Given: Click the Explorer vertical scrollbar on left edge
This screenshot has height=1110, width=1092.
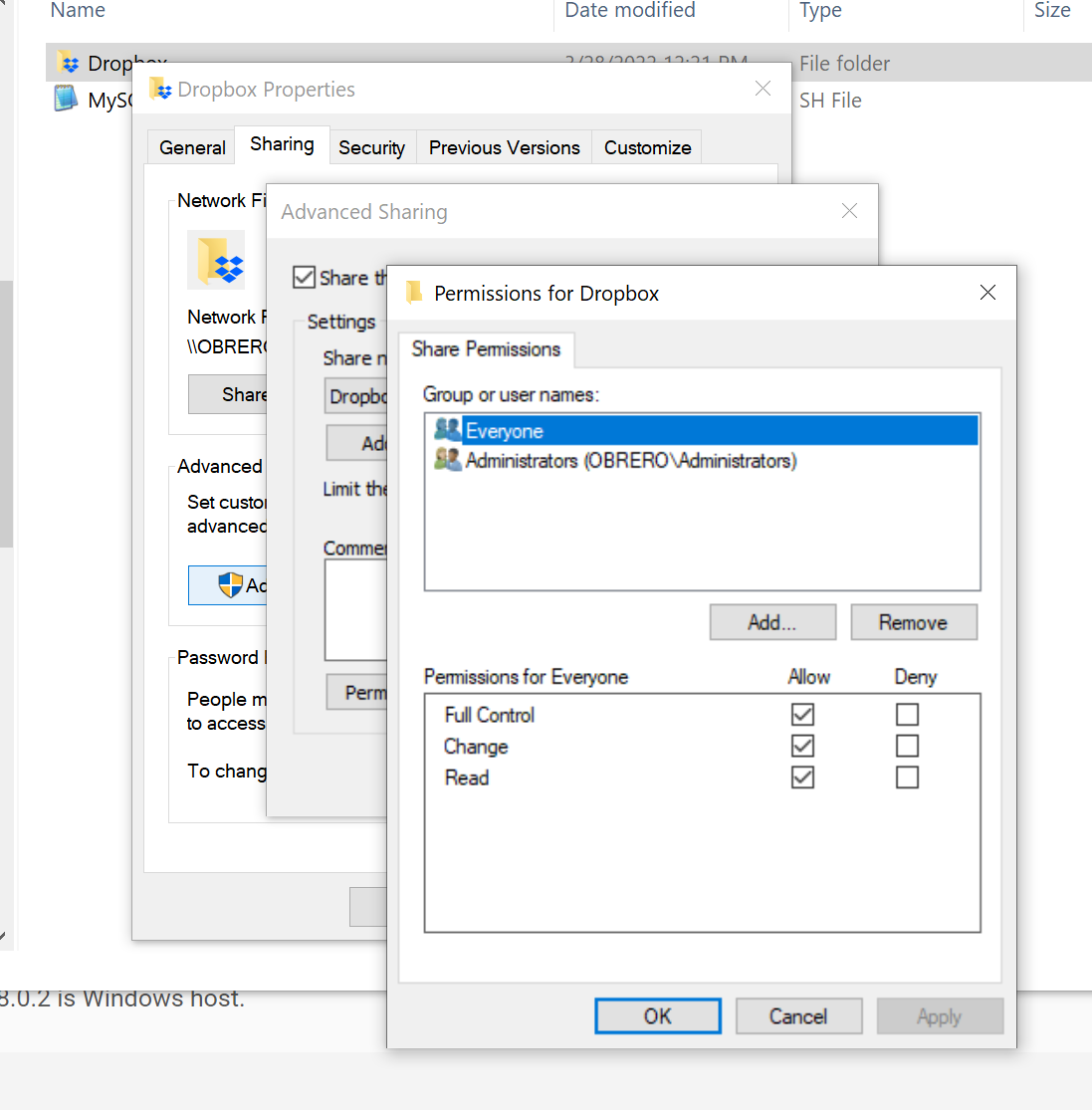Looking at the screenshot, I should click(x=6, y=414).
